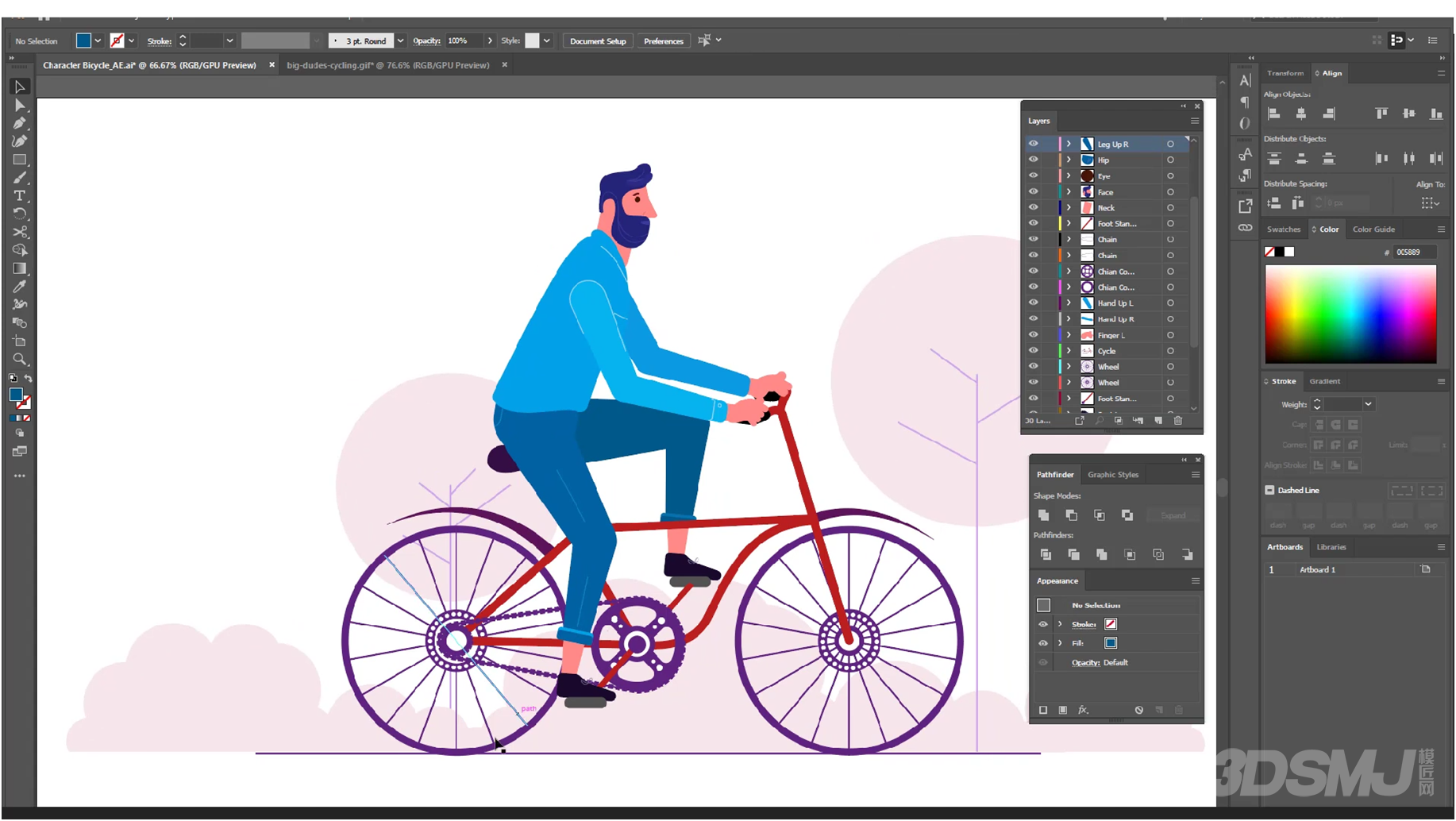The width and height of the screenshot is (1456, 821).
Task: Click the Document Setup button
Action: [x=598, y=40]
